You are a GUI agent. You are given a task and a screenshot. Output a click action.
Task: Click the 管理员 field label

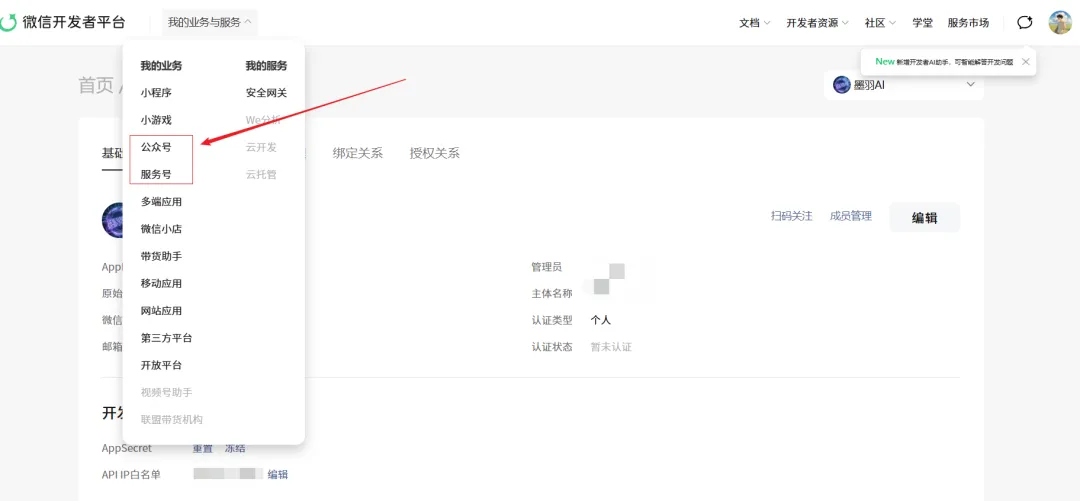click(546, 267)
